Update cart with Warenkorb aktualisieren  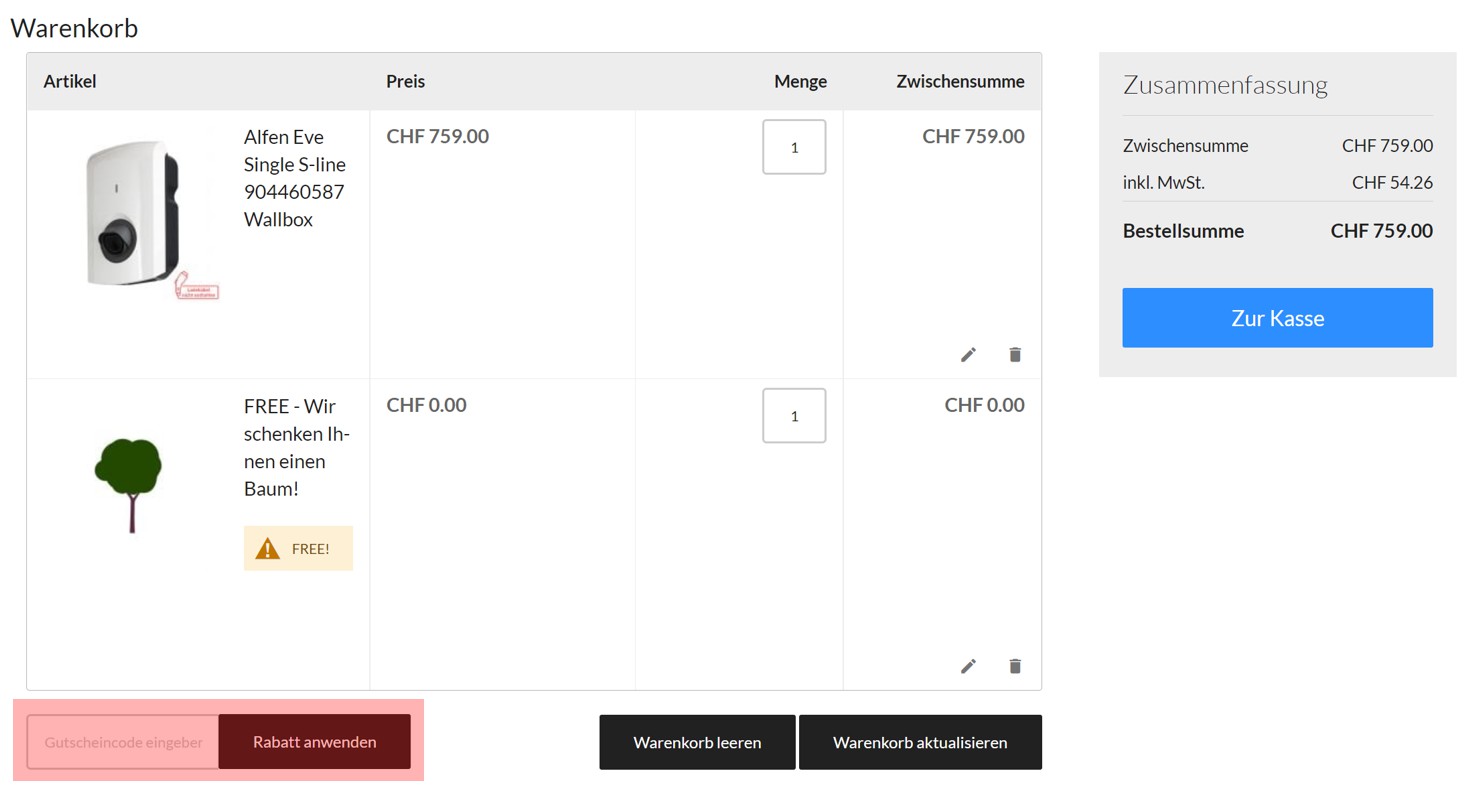pos(920,742)
